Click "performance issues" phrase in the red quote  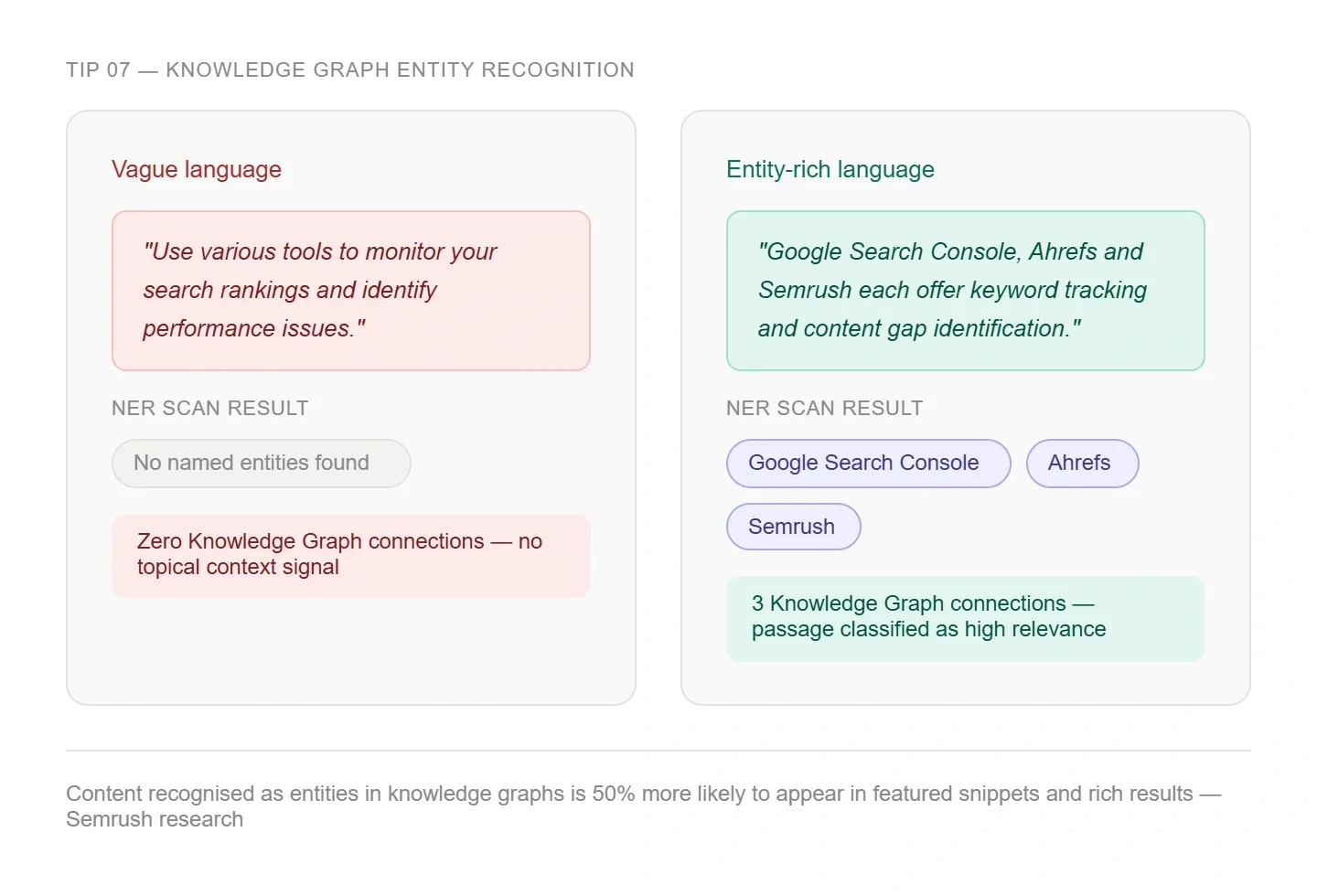coord(246,329)
